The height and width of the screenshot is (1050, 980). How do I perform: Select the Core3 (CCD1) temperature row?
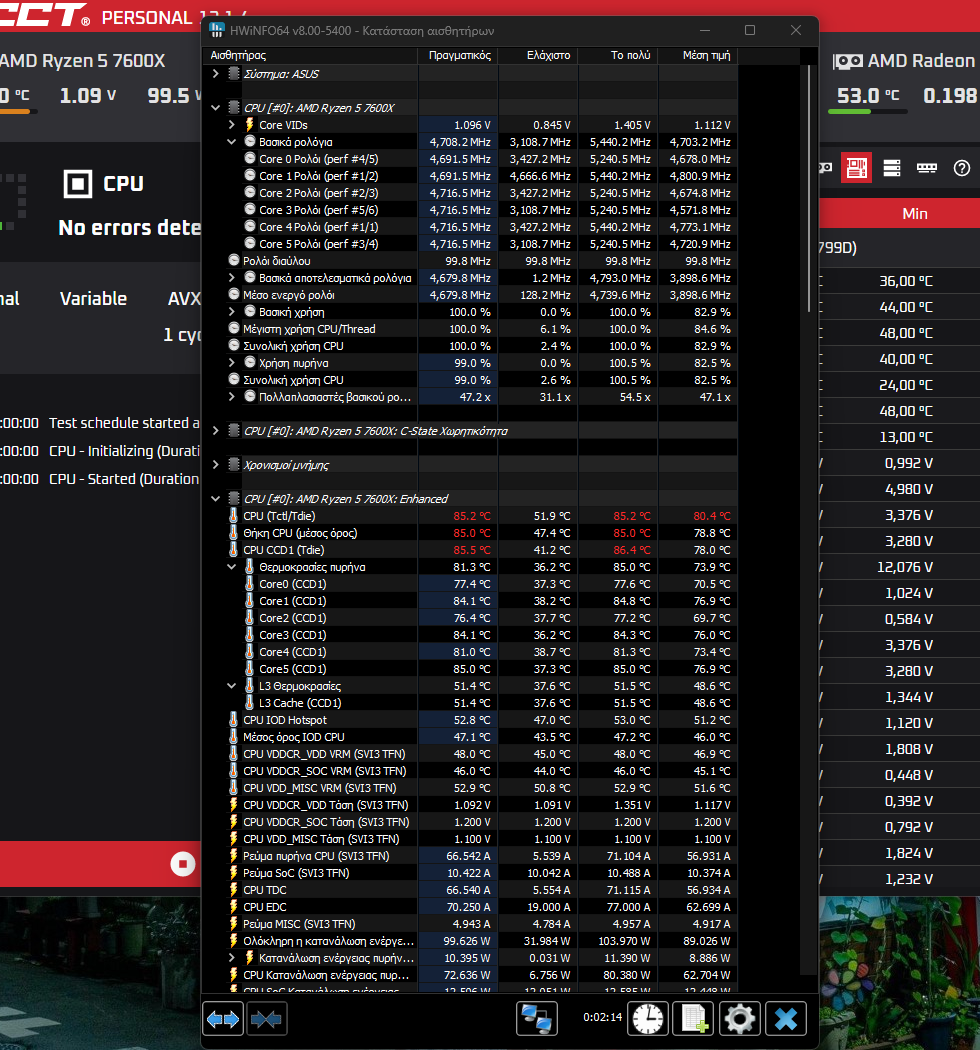coord(470,635)
